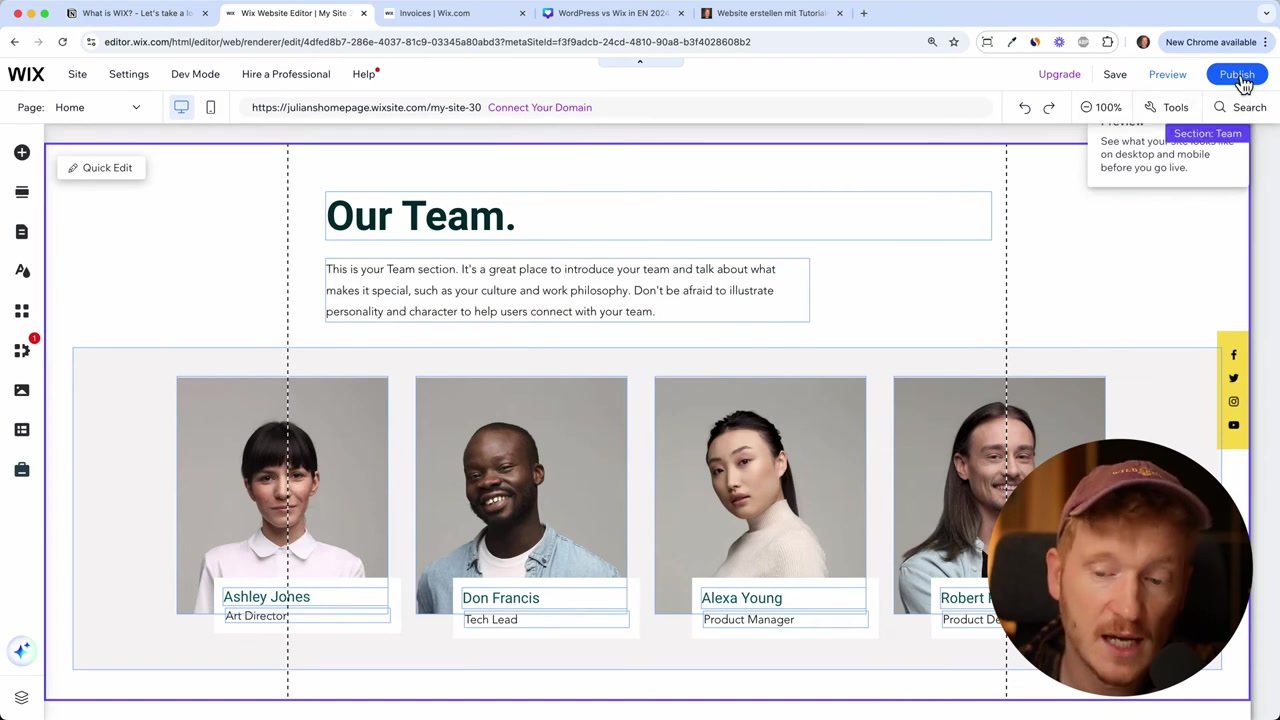This screenshot has height=720, width=1280.
Task: Collapse the top bar with the chevron
Action: point(640,62)
